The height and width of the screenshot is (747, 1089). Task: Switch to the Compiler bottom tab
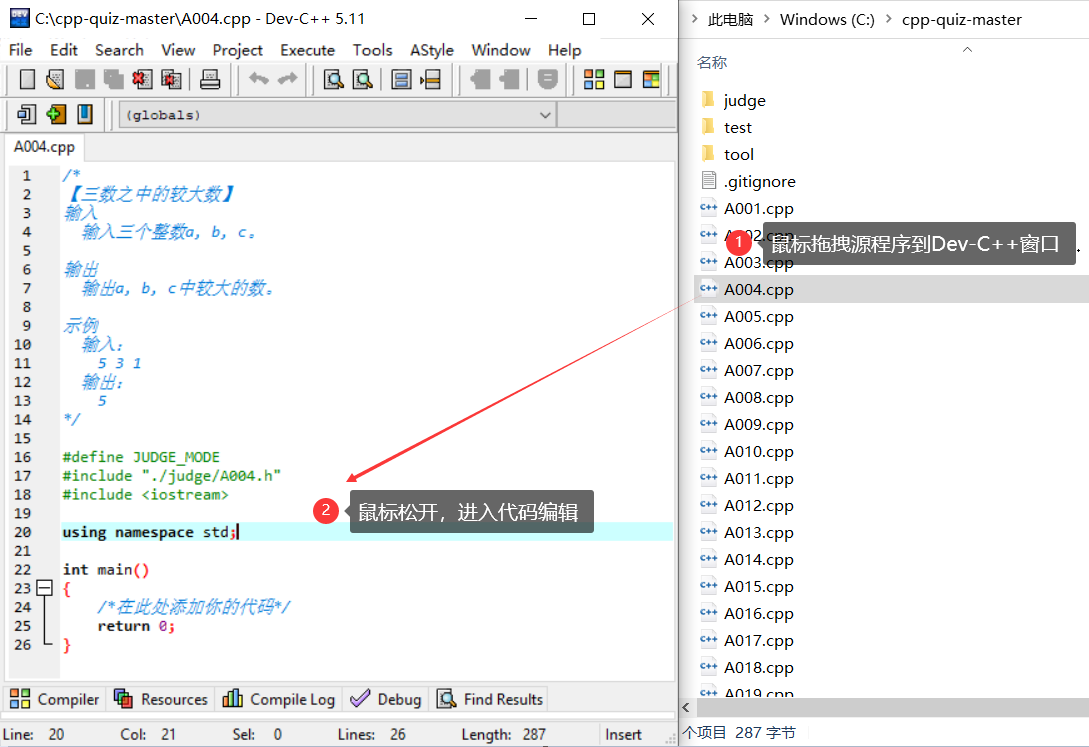tap(55, 699)
